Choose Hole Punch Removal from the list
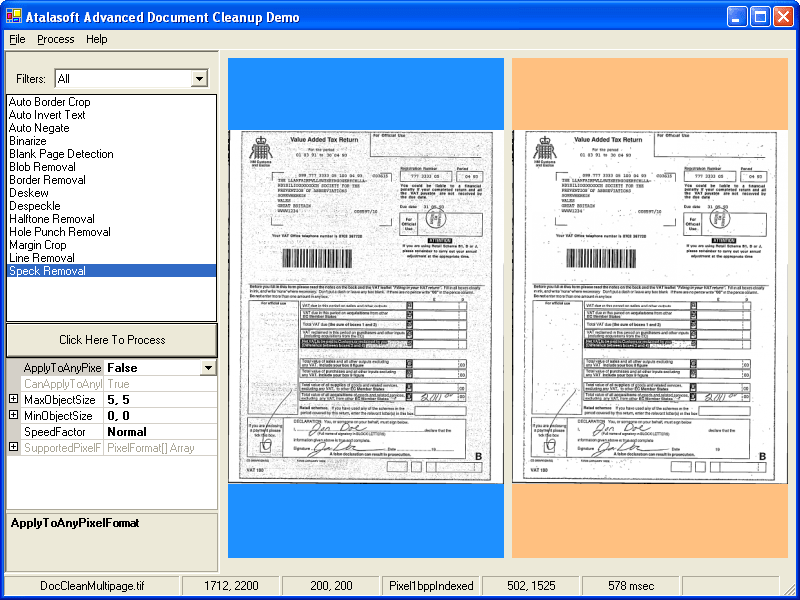This screenshot has width=800, height=600. (60, 232)
